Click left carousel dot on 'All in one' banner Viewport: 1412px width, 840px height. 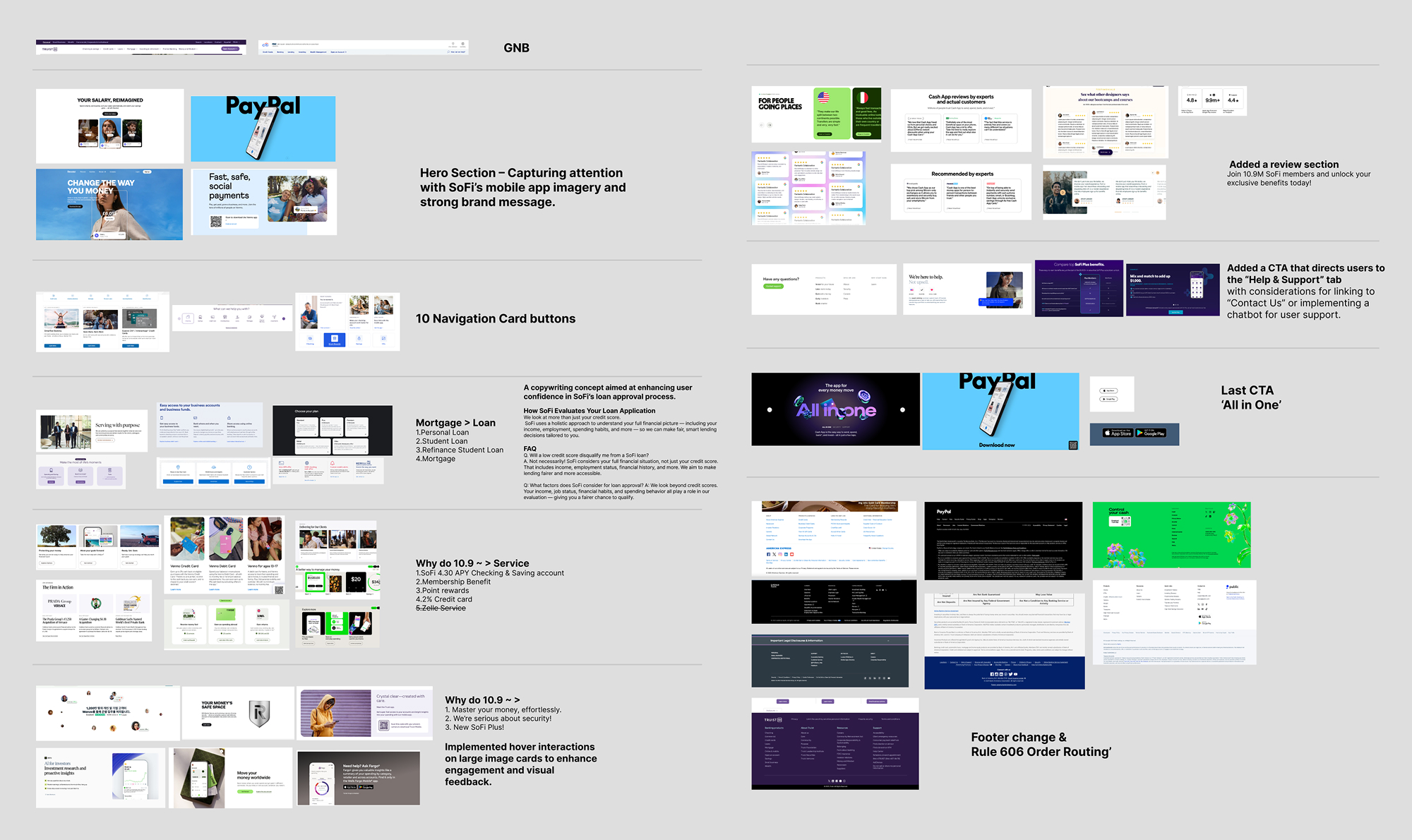click(x=770, y=409)
